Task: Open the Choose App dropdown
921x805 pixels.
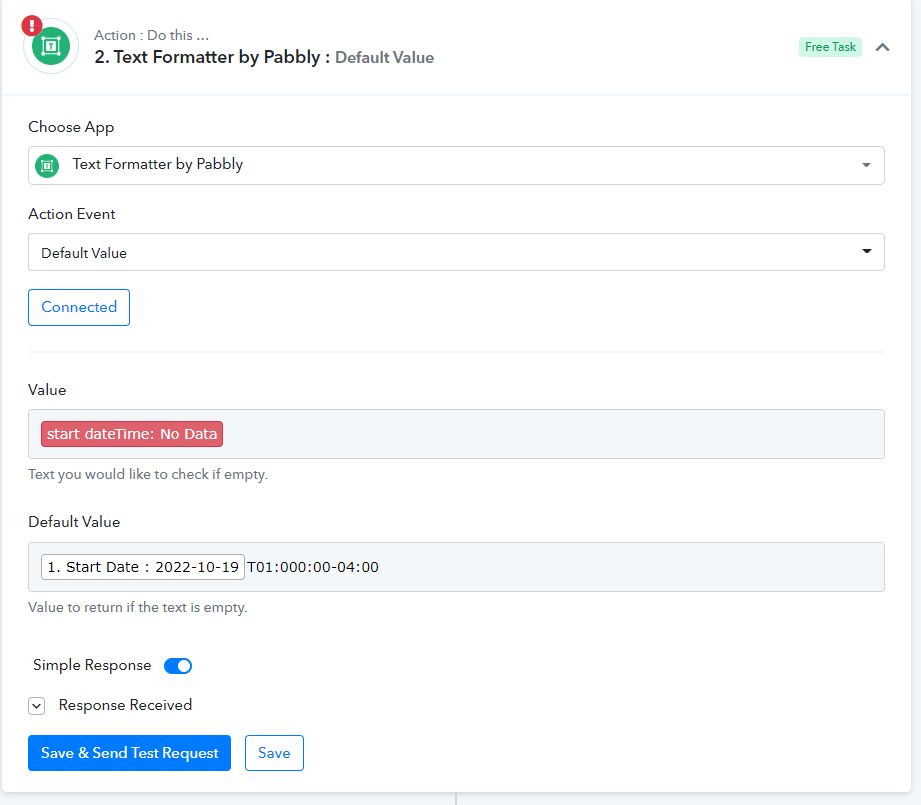Action: click(x=456, y=166)
